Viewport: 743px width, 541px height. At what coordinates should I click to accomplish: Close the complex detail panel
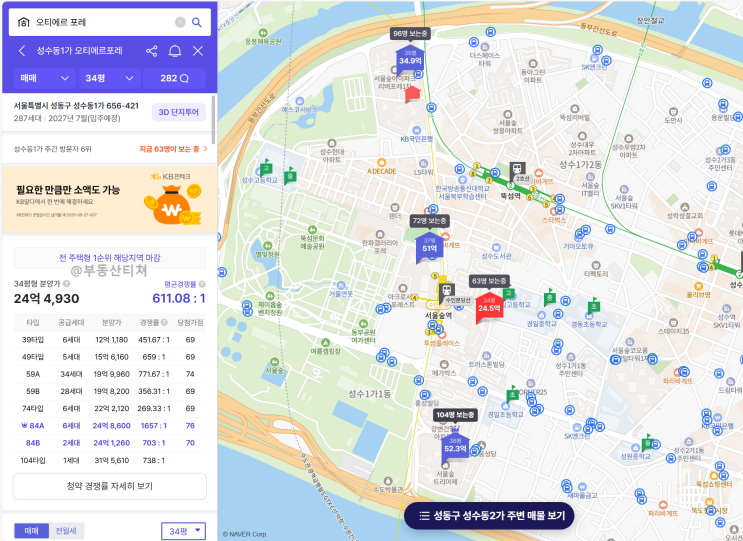click(198, 51)
